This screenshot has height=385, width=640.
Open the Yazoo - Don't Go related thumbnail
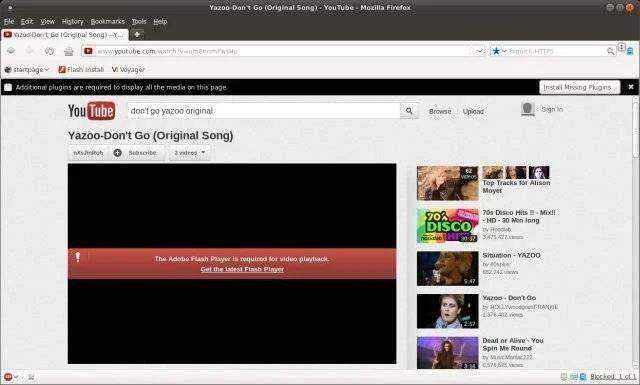[448, 311]
